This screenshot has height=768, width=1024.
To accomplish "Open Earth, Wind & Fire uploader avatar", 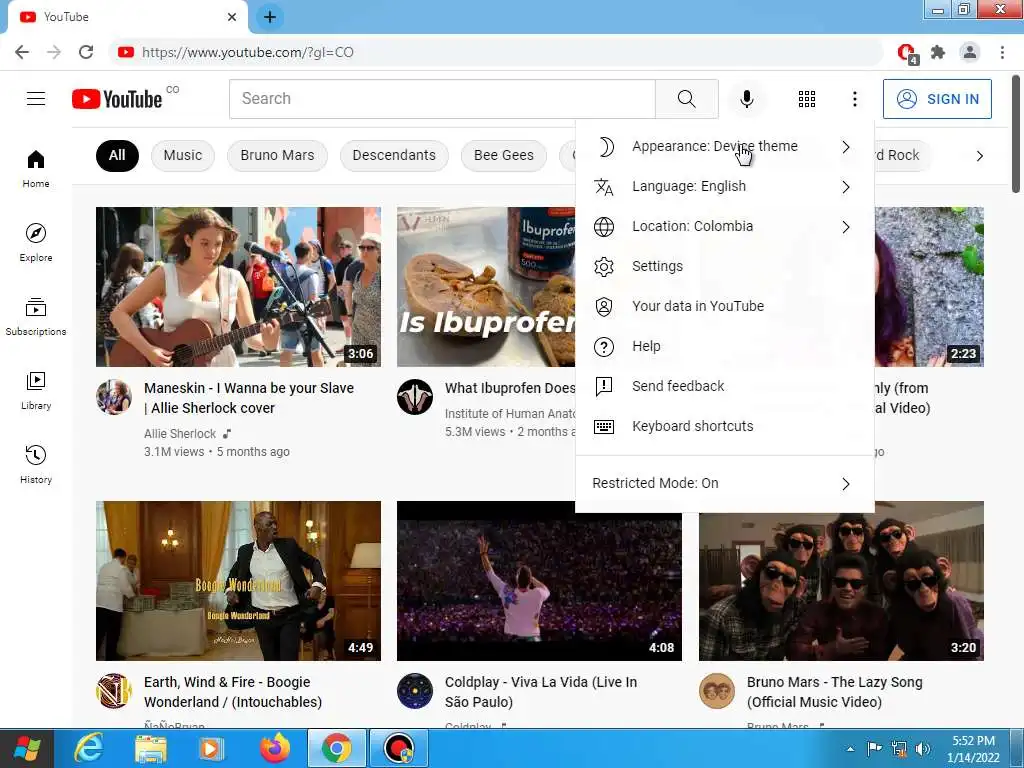I will pyautogui.click(x=114, y=691).
